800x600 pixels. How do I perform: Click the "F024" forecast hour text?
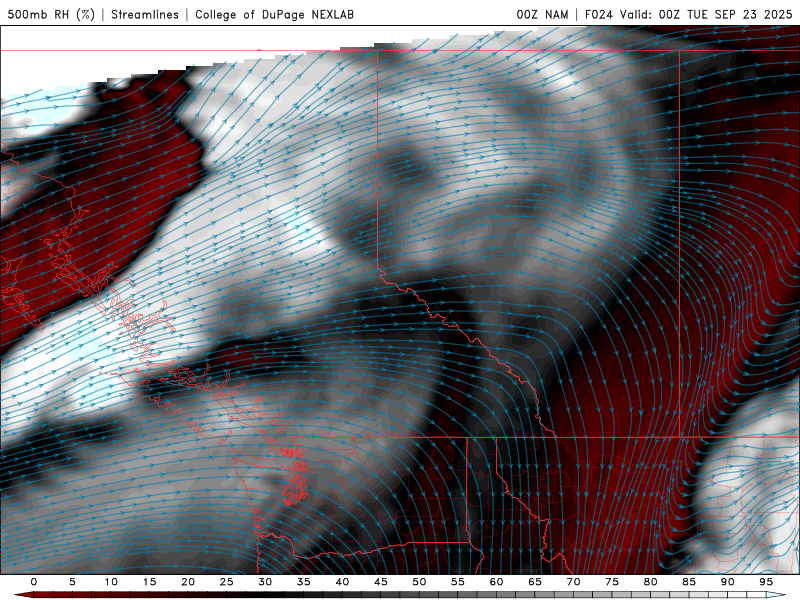599,14
